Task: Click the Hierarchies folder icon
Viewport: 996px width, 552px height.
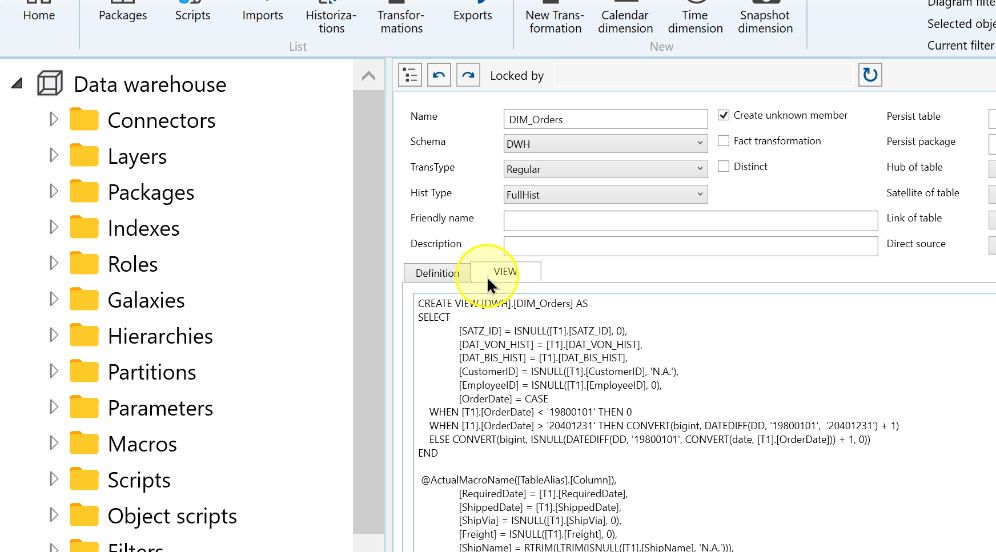Action: pos(84,335)
